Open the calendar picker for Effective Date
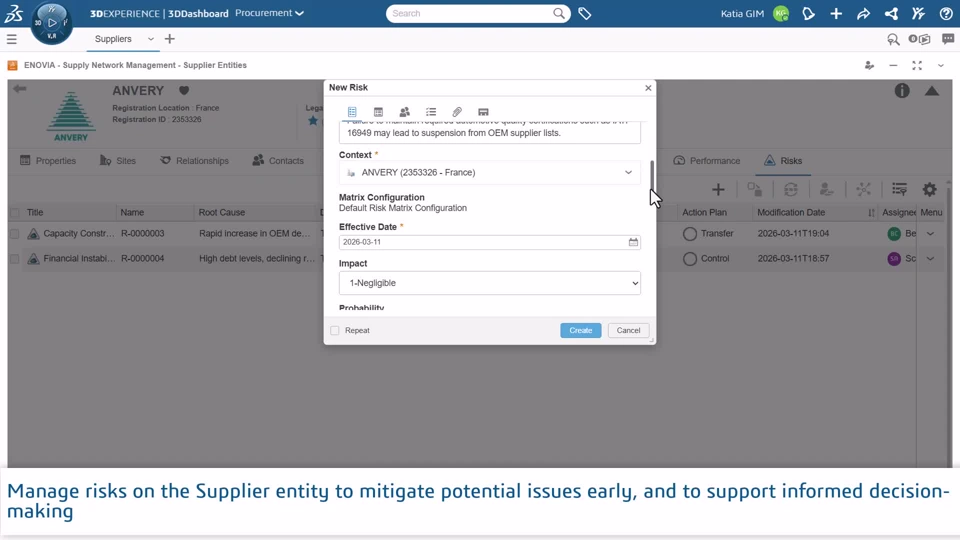 coord(633,242)
